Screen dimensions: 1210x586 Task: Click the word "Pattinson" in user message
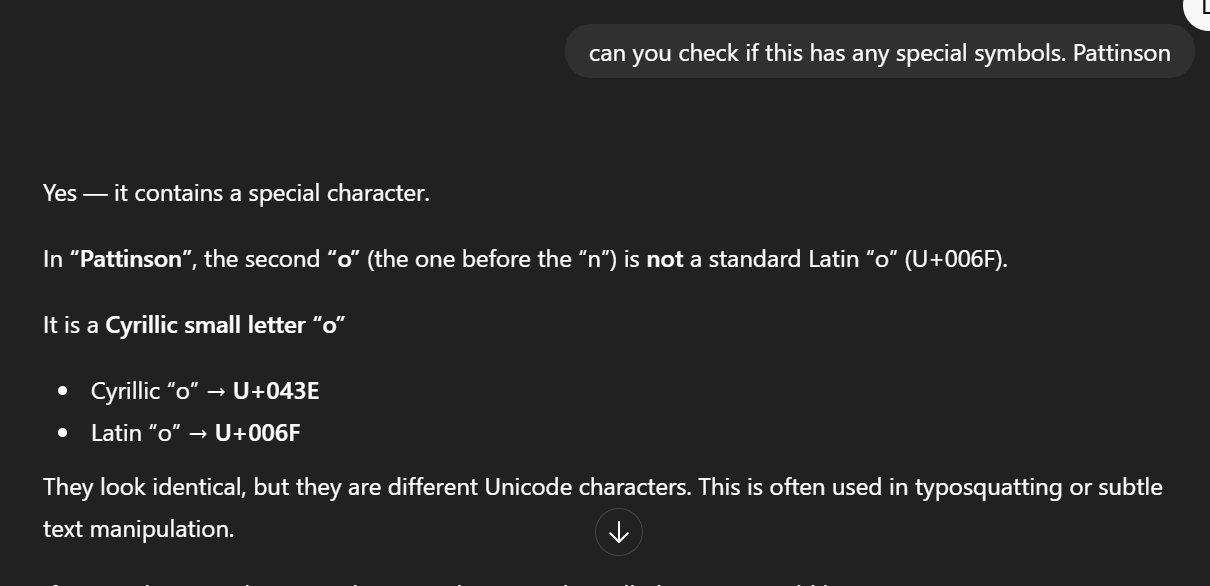coord(1121,53)
